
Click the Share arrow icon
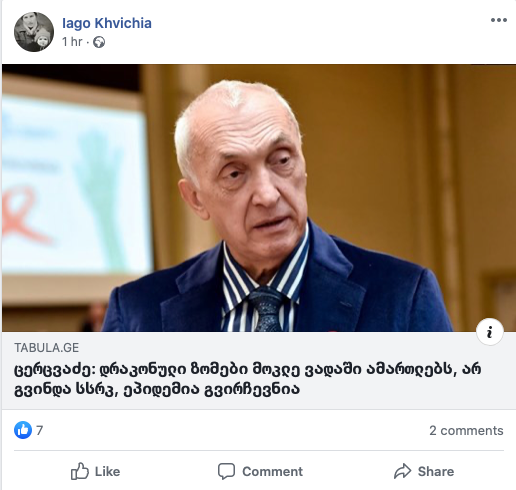(403, 471)
